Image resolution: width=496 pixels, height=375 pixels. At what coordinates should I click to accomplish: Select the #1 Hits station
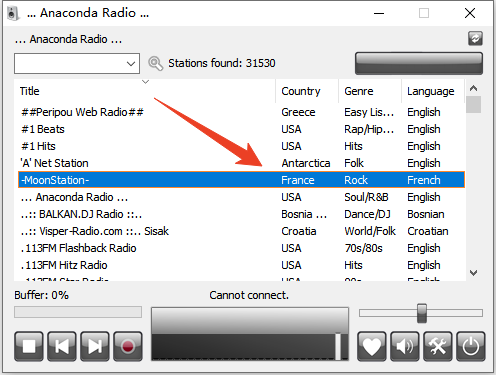(241, 146)
